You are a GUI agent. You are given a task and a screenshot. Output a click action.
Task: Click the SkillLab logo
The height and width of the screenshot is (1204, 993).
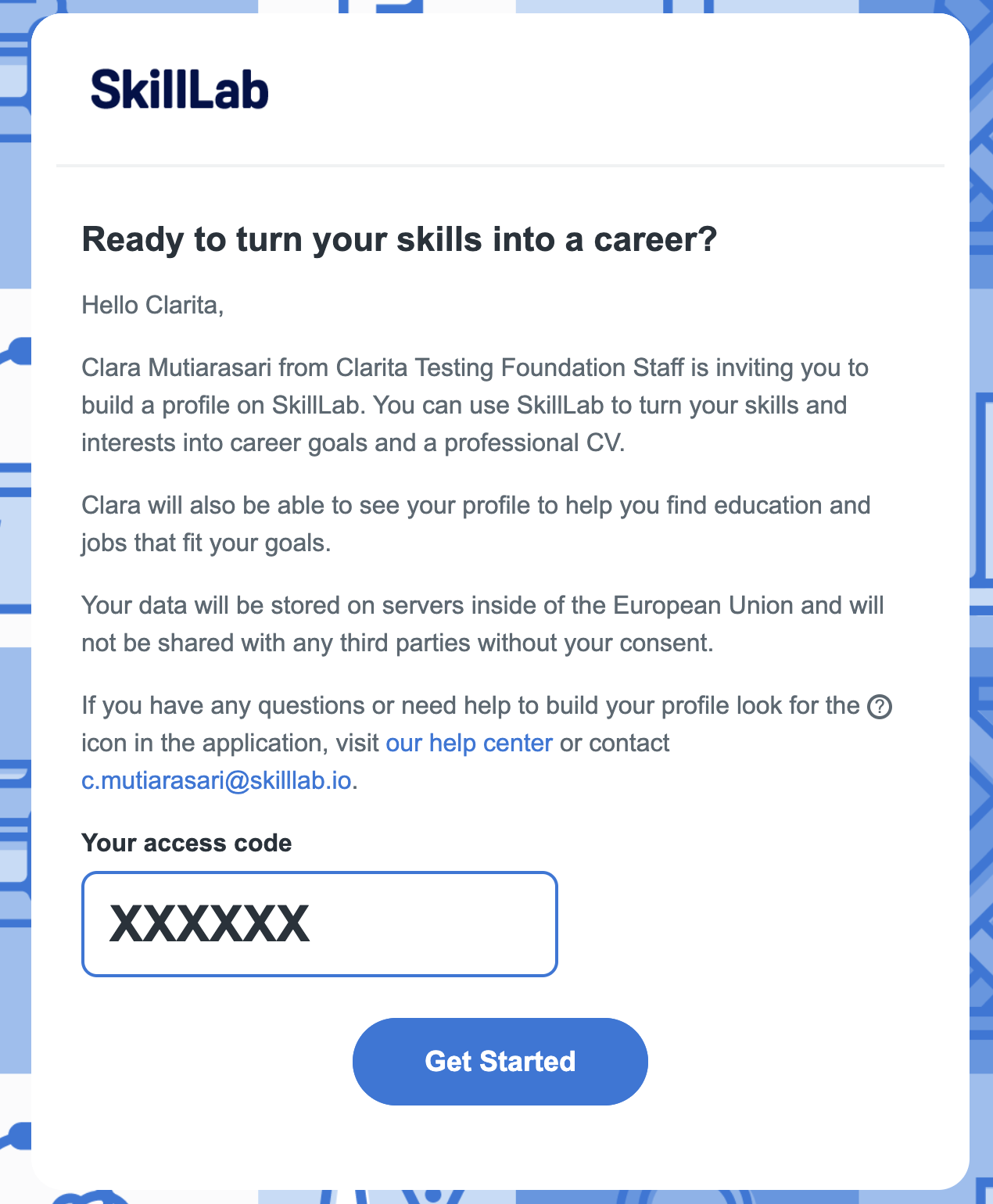click(179, 89)
